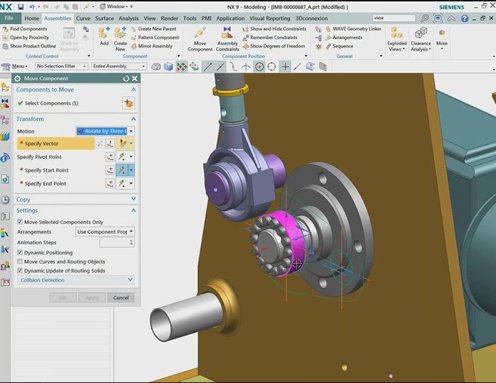Open Specify Pivot Point method dropdown arrow

tap(131, 157)
